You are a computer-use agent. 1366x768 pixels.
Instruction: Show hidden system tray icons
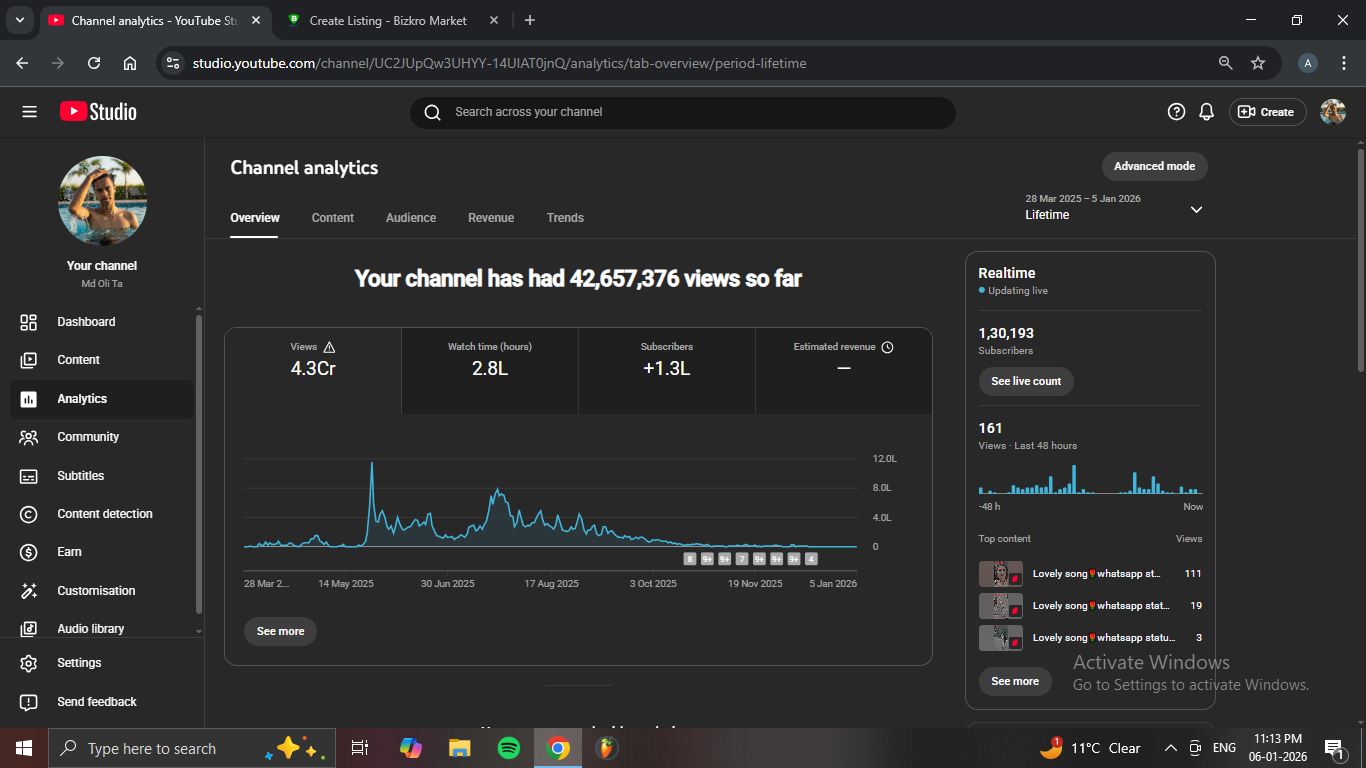[x=1170, y=748]
